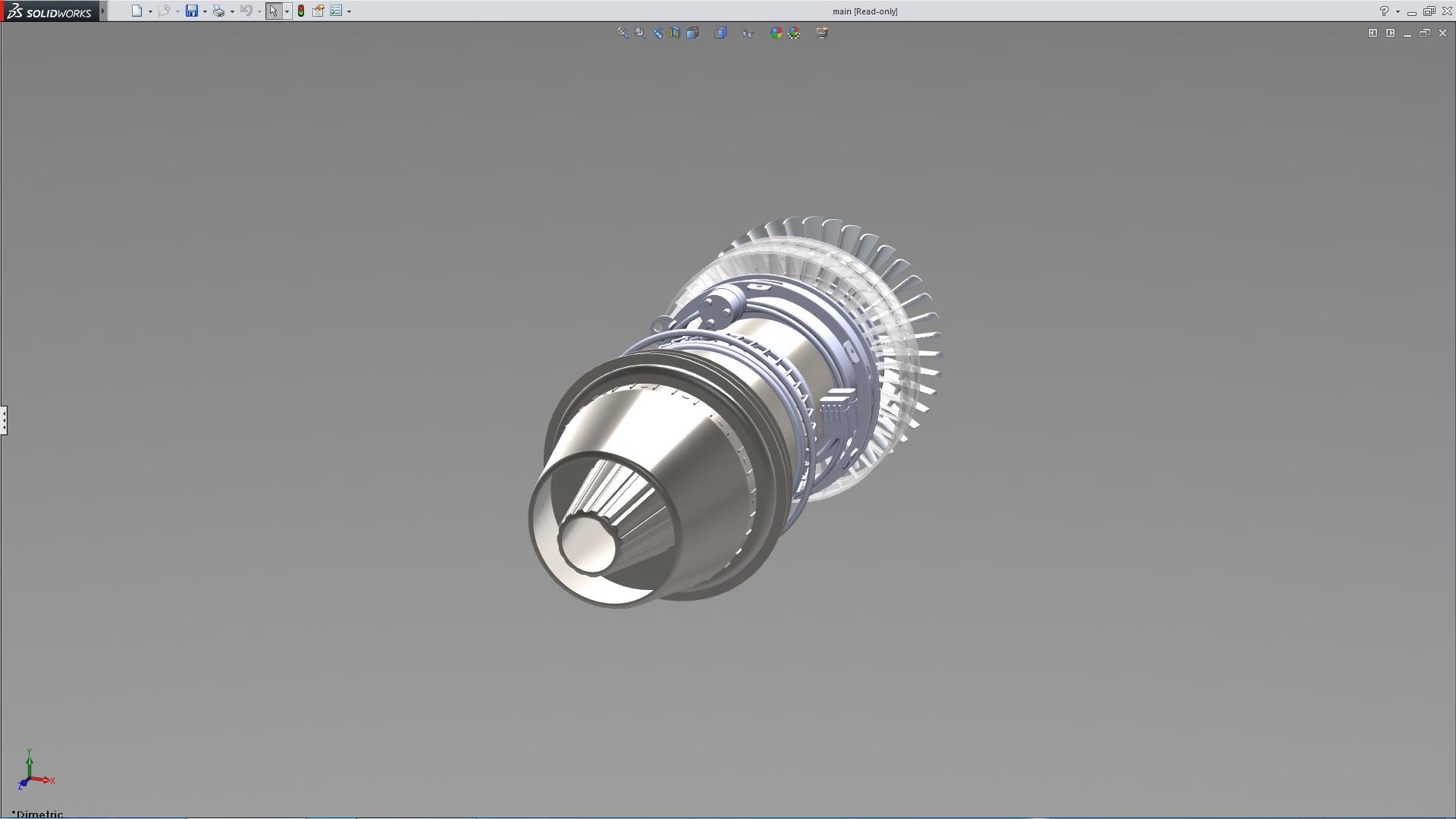Open the View Orientation cube icon
Screen dimensions: 1456x819
(x=692, y=33)
